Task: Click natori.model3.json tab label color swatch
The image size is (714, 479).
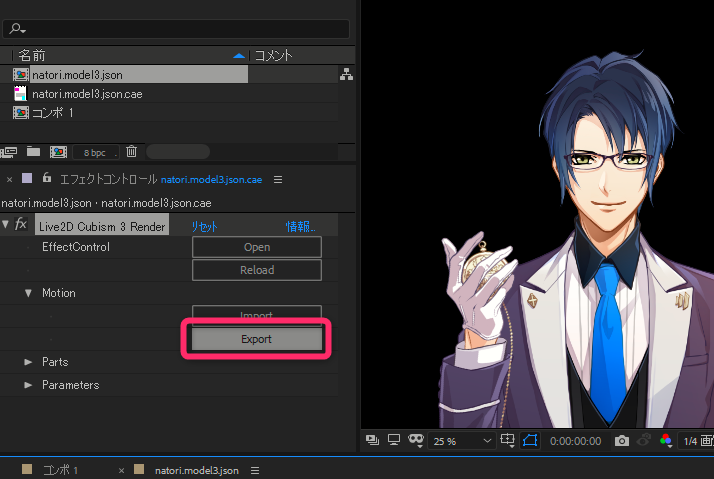Action: tap(139, 469)
